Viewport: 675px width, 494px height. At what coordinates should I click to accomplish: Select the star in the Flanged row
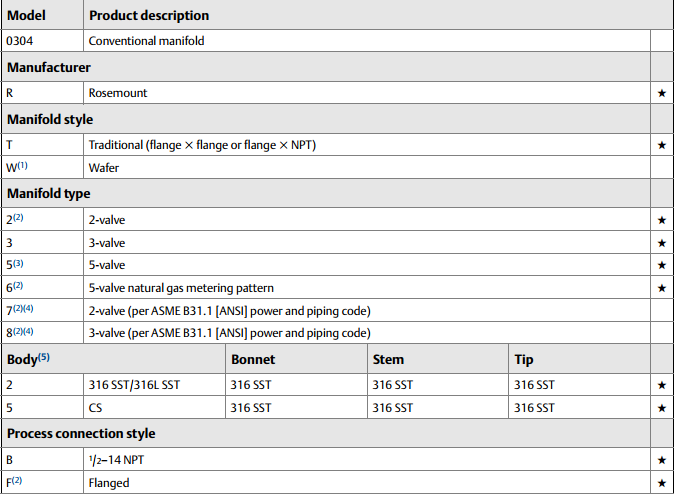coord(662,483)
